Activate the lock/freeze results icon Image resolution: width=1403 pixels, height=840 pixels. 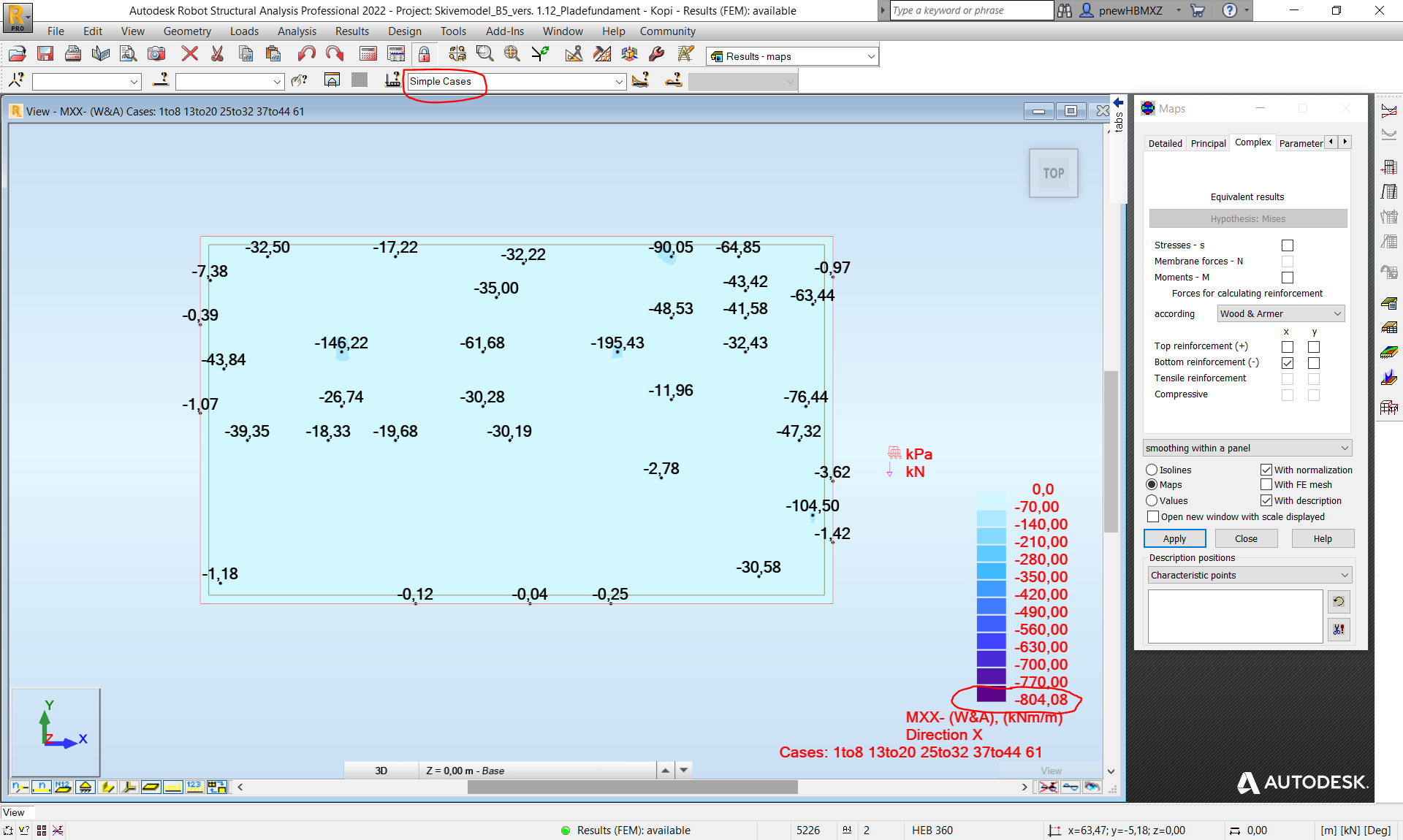[424, 53]
